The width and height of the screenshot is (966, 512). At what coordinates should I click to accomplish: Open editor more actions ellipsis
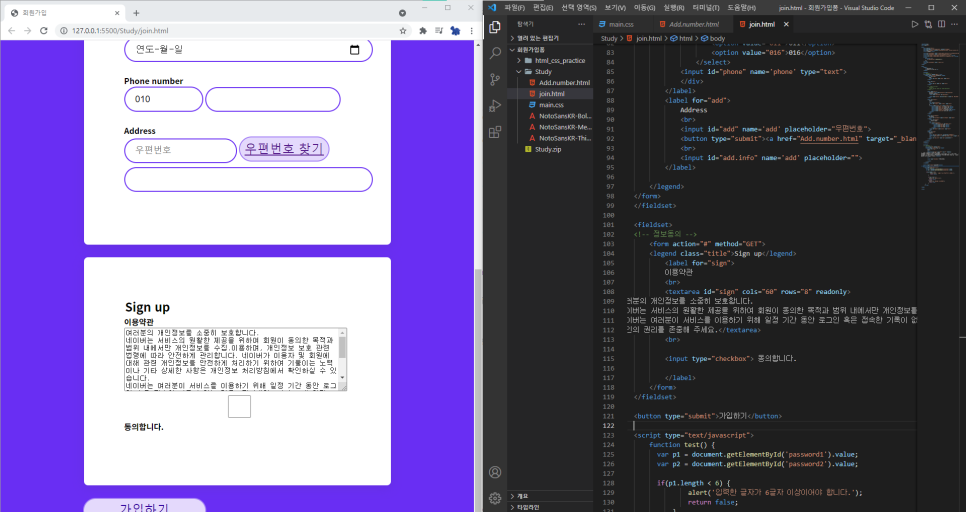tap(955, 24)
